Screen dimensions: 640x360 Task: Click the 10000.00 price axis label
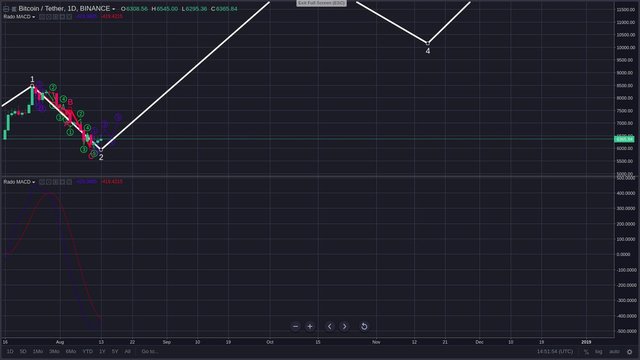(625, 48)
